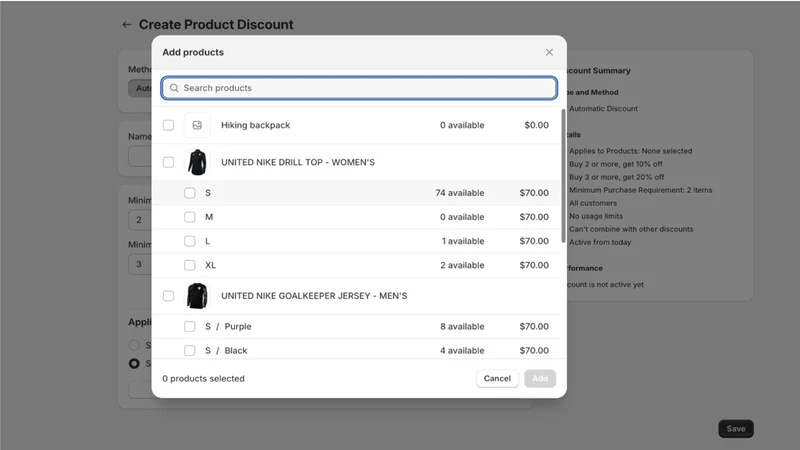Click the '4 available' text for S / Black
The height and width of the screenshot is (450, 800).
click(x=462, y=351)
